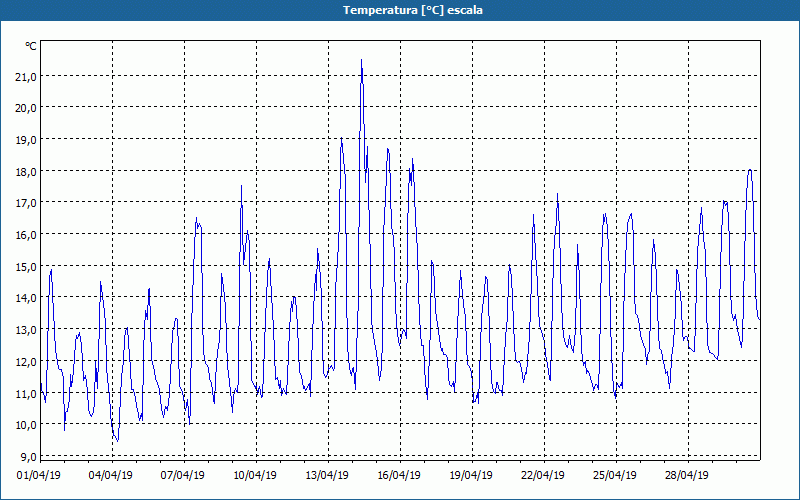
Task: Select the 12,0 axis value
Action: [x=26, y=362]
